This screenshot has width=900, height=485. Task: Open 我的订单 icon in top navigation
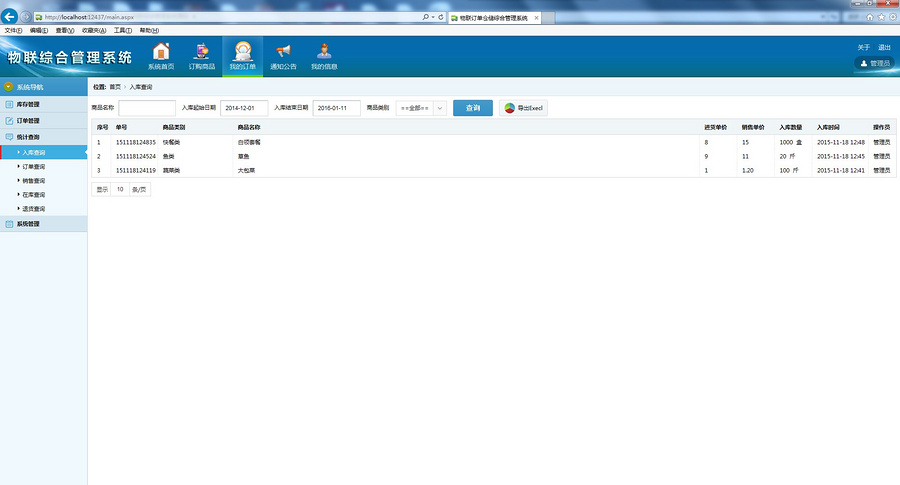(x=243, y=56)
